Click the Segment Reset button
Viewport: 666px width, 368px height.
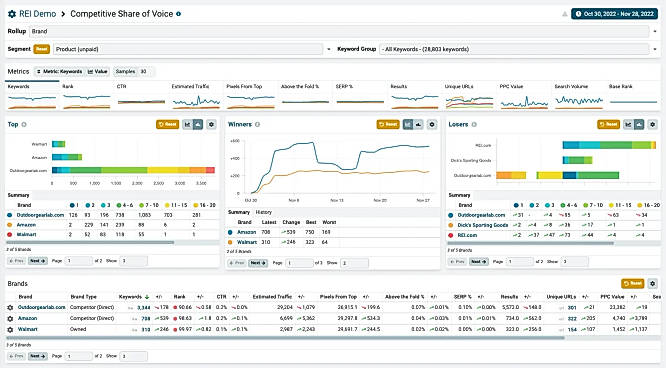pyautogui.click(x=42, y=49)
